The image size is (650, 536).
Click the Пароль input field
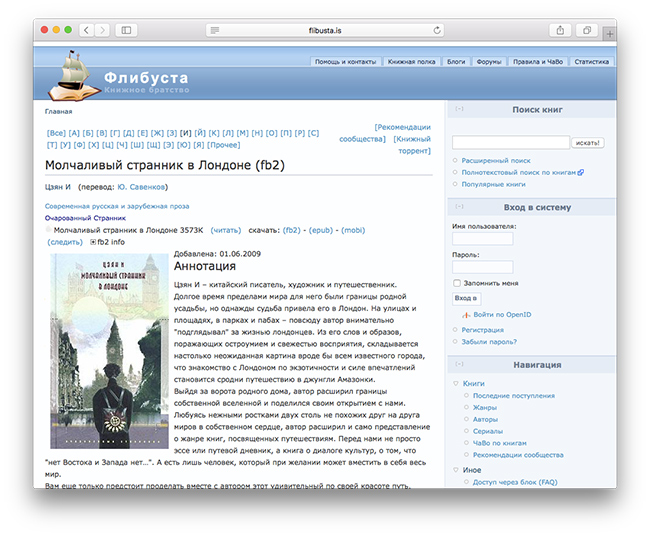(483, 267)
